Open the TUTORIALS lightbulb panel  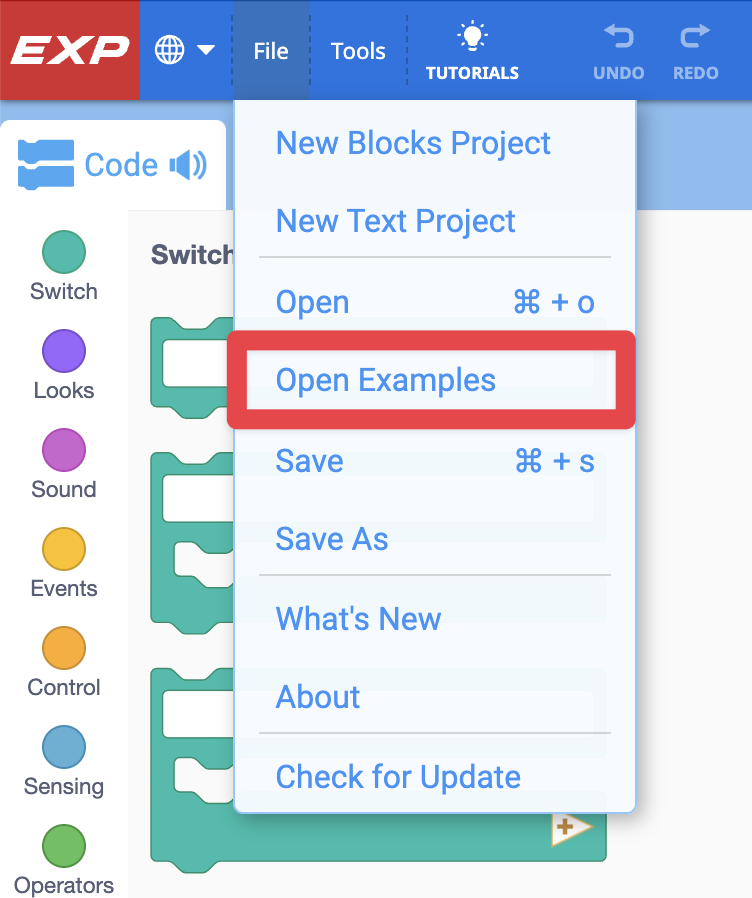coord(471,48)
